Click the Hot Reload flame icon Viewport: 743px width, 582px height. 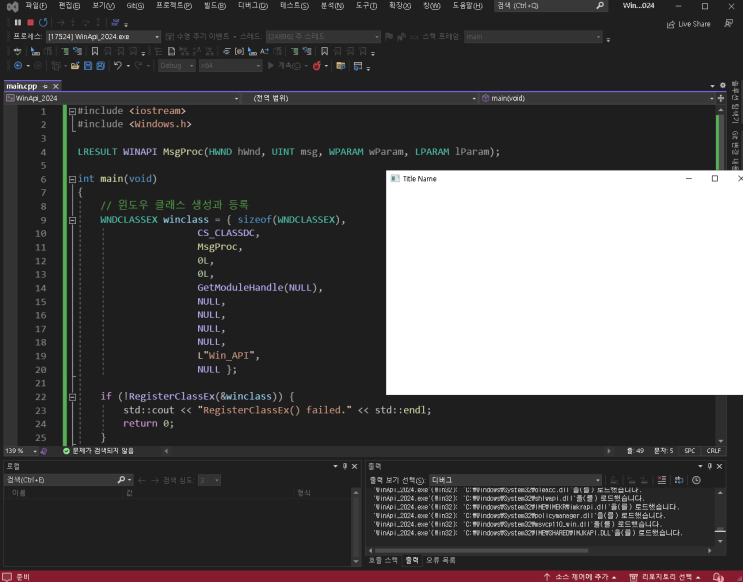[x=317, y=66]
